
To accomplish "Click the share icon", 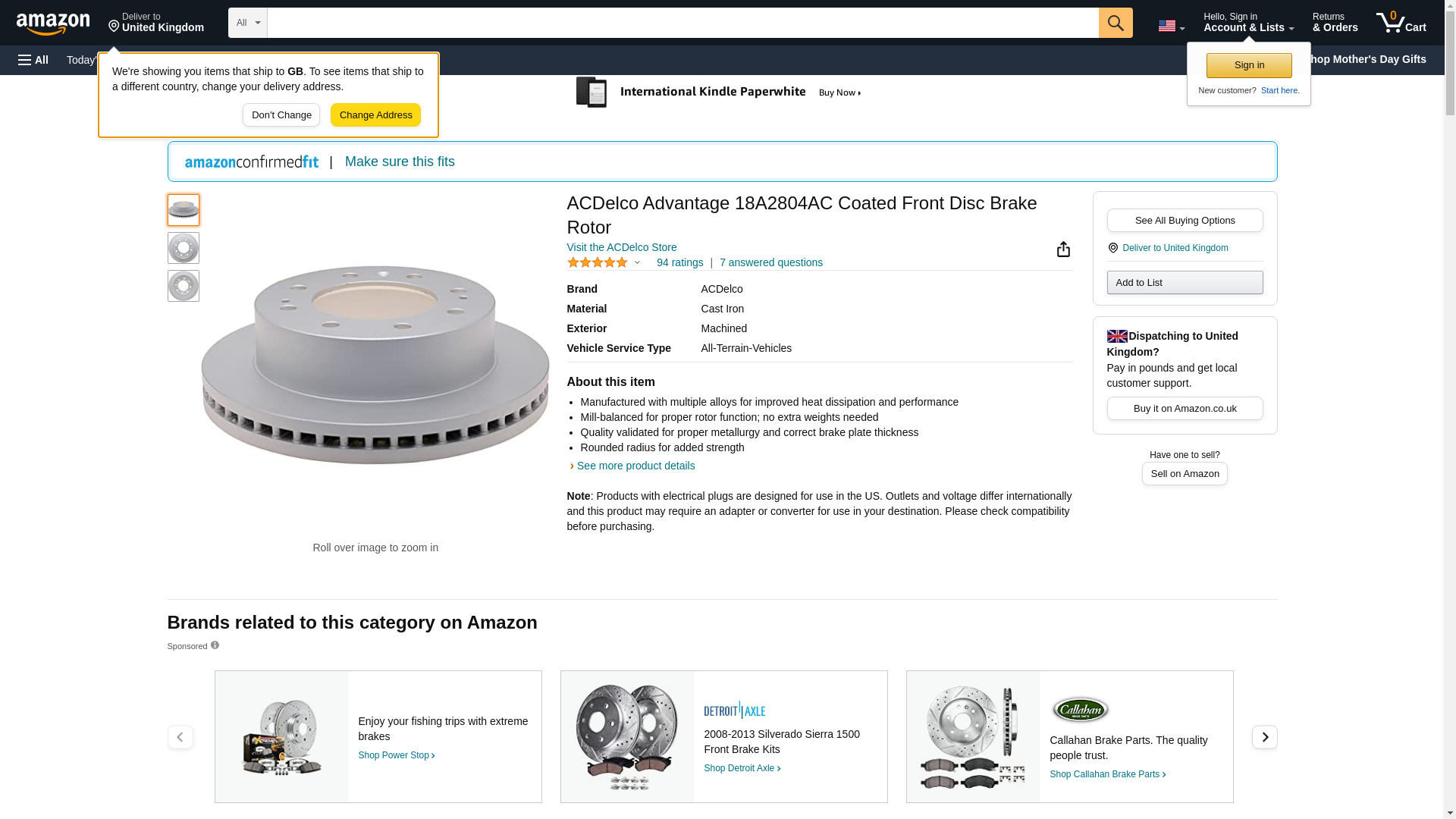I will click(1063, 249).
